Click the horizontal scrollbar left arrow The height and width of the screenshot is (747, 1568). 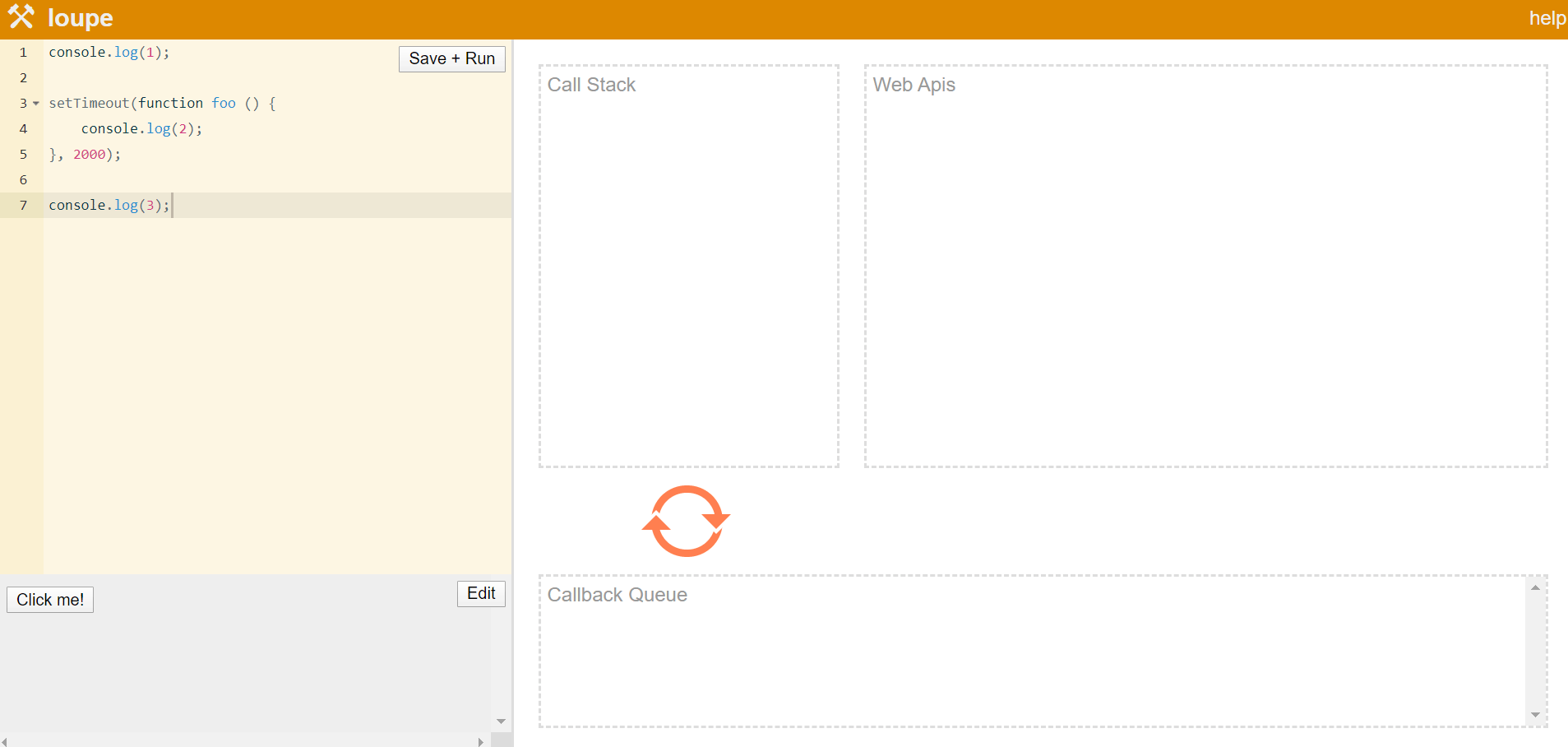(5, 741)
